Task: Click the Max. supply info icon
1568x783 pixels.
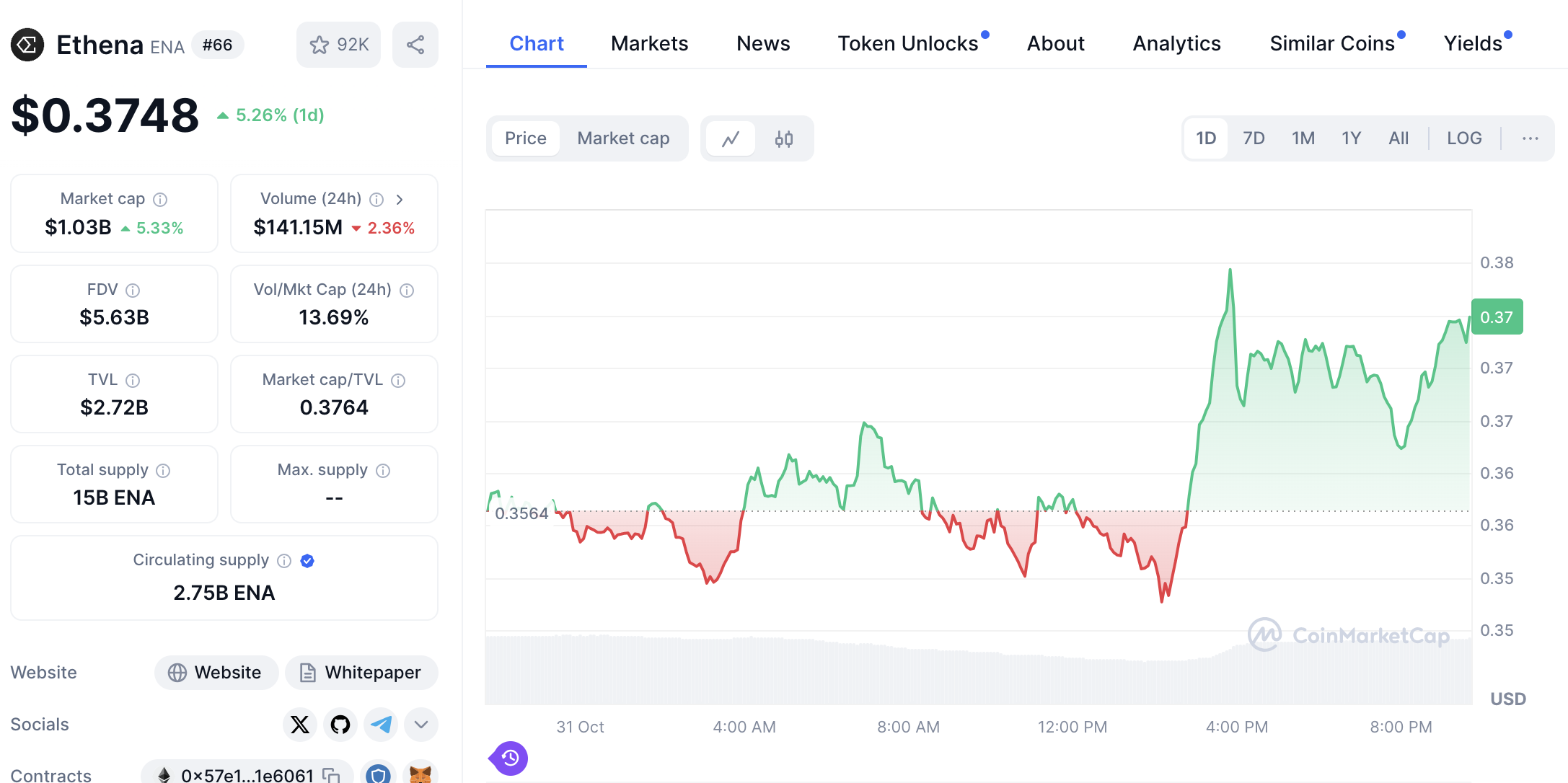Action: click(x=383, y=470)
